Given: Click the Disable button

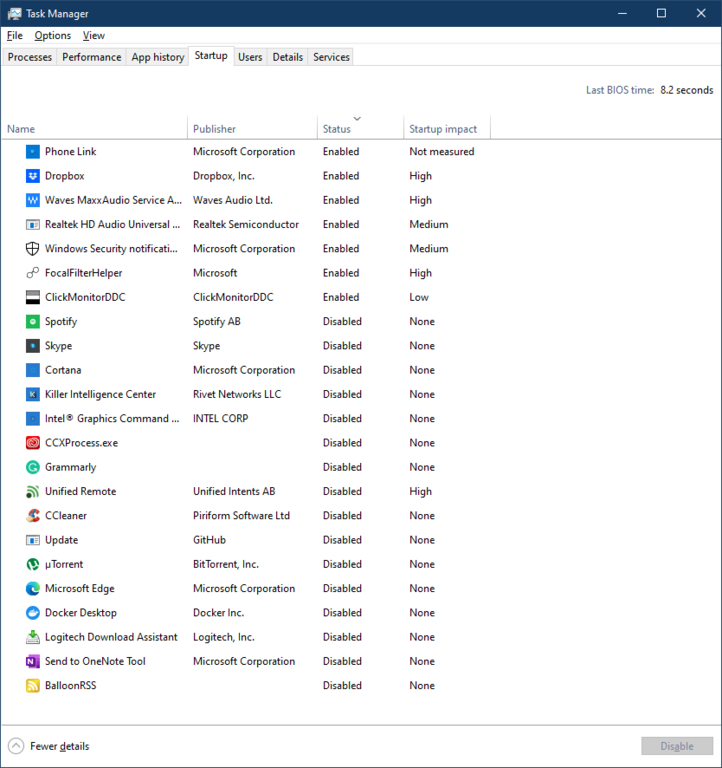Looking at the screenshot, I should pos(677,746).
